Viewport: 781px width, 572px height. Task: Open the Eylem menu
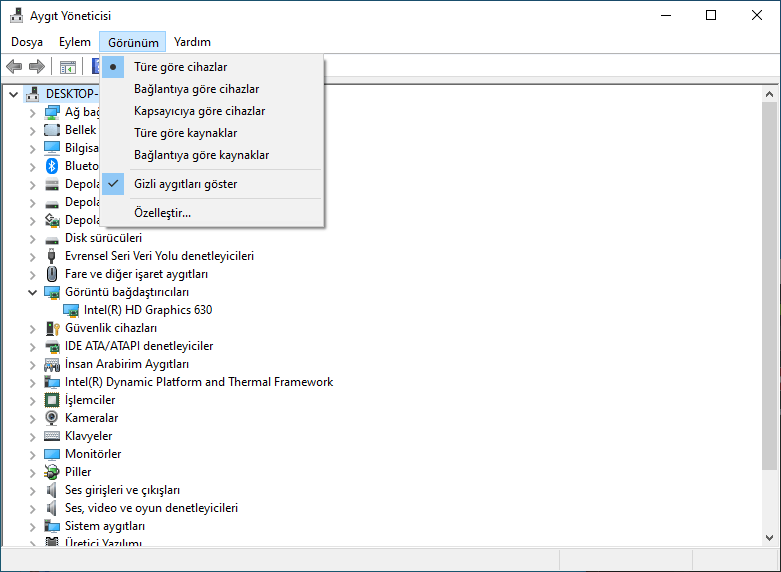pos(75,42)
